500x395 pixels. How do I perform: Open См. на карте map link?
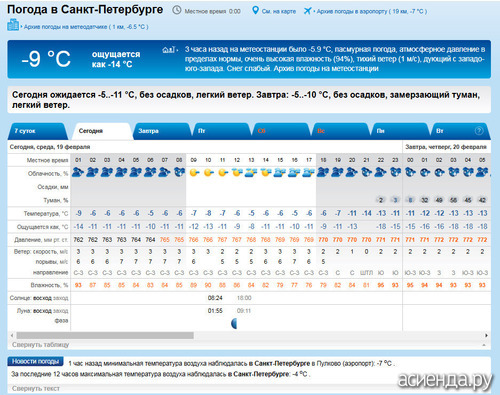tap(279, 11)
